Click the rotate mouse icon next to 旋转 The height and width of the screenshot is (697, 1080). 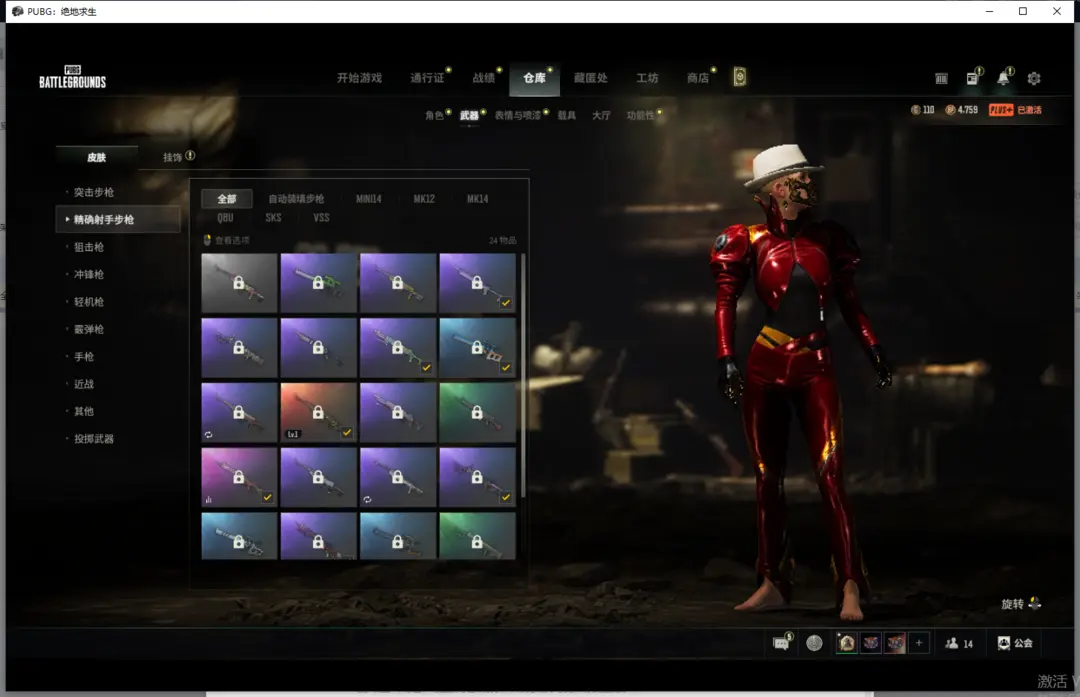point(1035,604)
